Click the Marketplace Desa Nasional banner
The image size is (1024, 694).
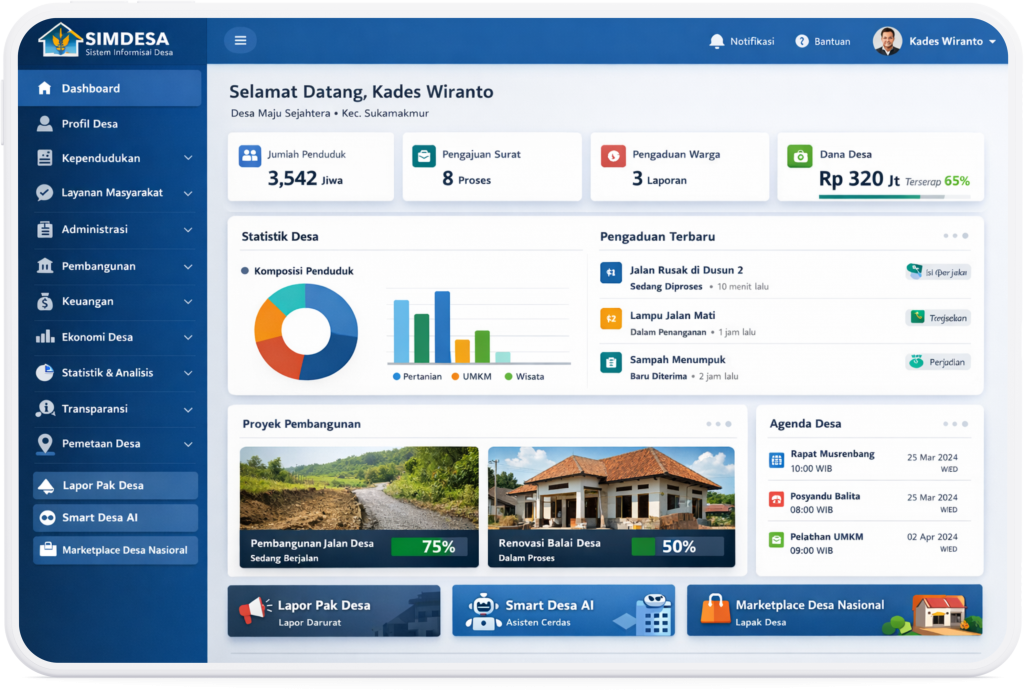tap(834, 611)
